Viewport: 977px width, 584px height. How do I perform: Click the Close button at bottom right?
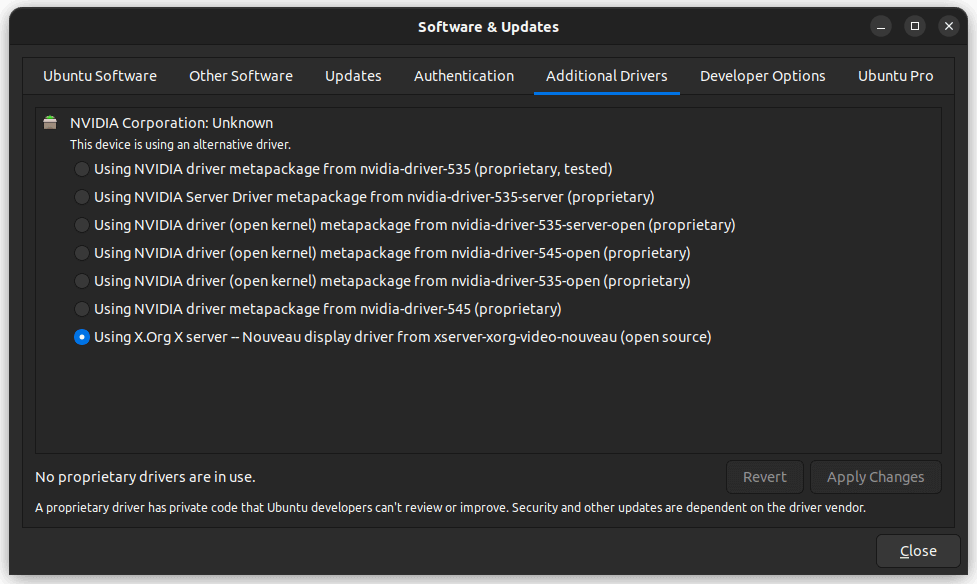point(918,551)
